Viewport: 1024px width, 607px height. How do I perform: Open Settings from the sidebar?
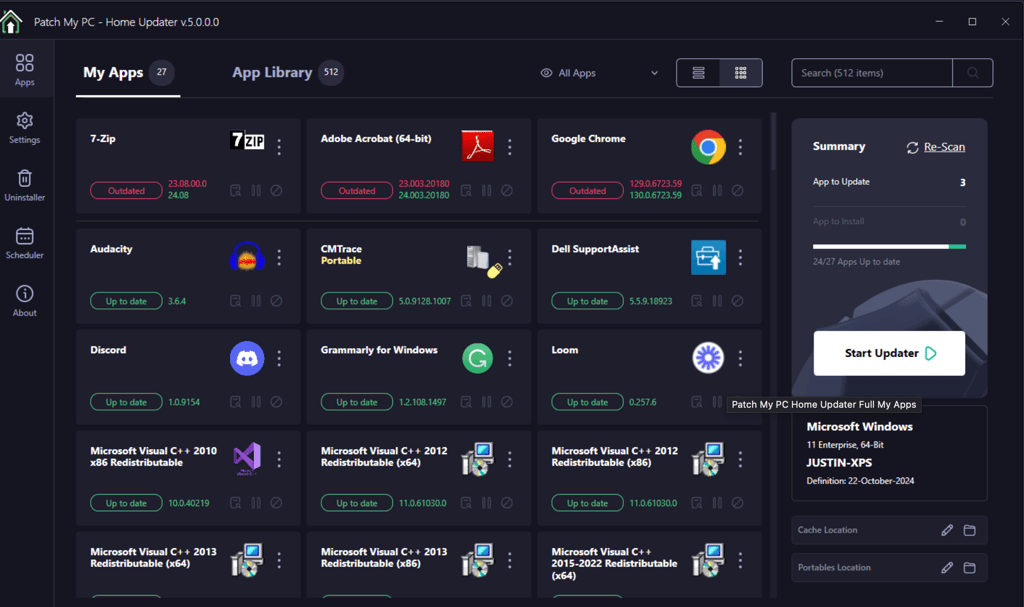tap(25, 128)
